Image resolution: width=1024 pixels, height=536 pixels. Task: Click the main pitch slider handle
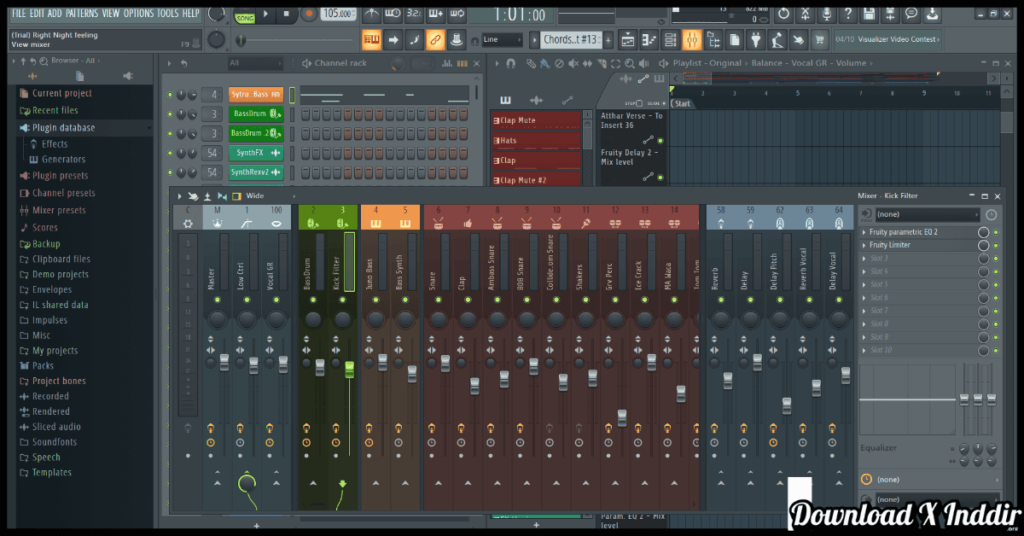coord(242,40)
